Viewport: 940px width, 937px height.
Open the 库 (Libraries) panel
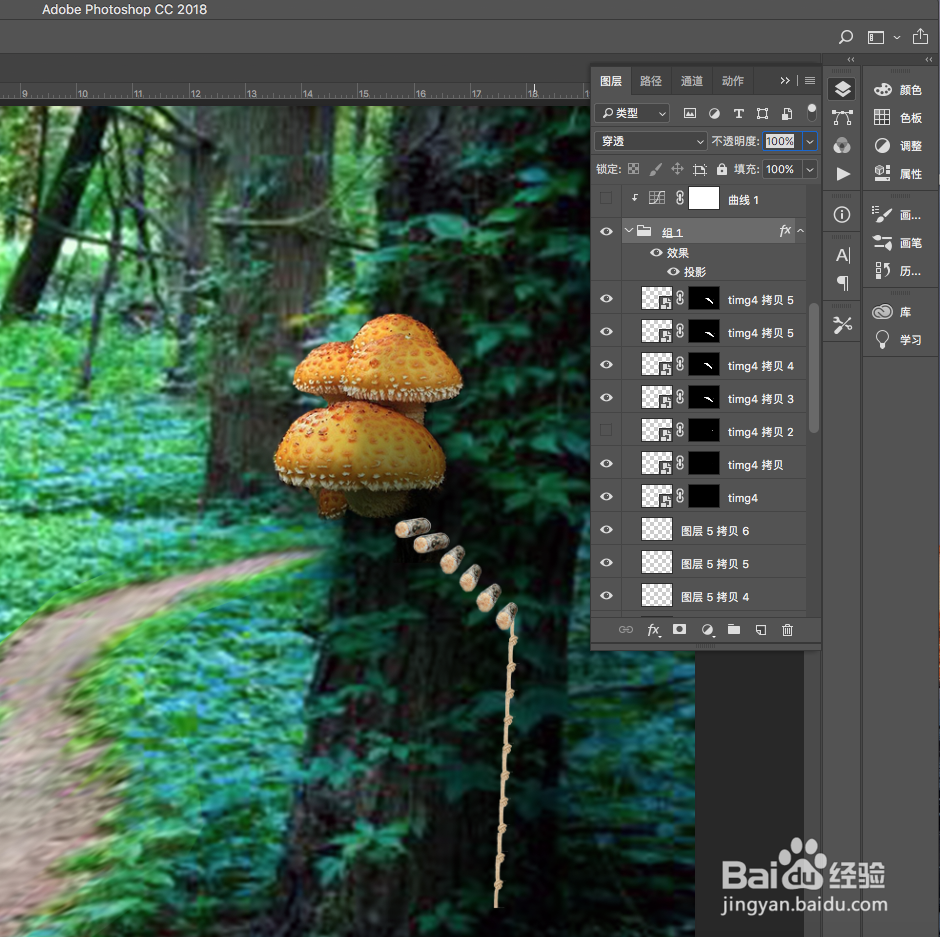(x=895, y=311)
